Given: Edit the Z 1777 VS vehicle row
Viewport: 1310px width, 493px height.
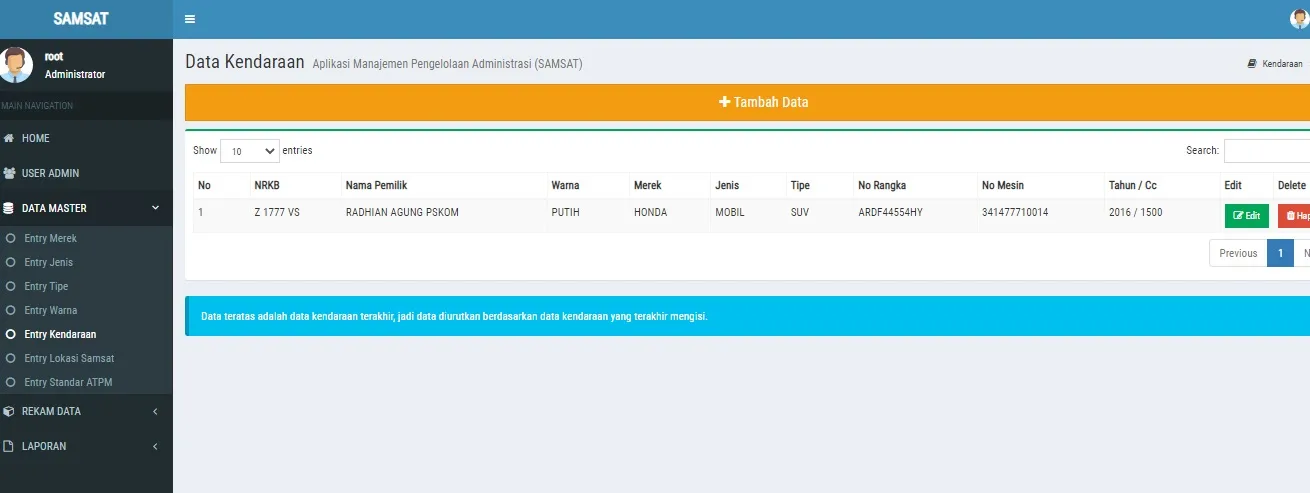Looking at the screenshot, I should 1246,215.
